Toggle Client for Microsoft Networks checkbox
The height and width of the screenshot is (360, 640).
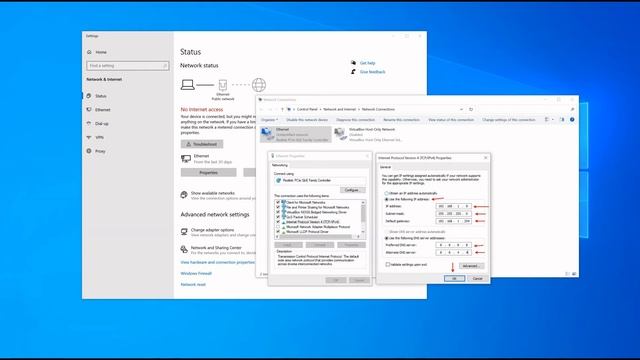[x=278, y=202]
